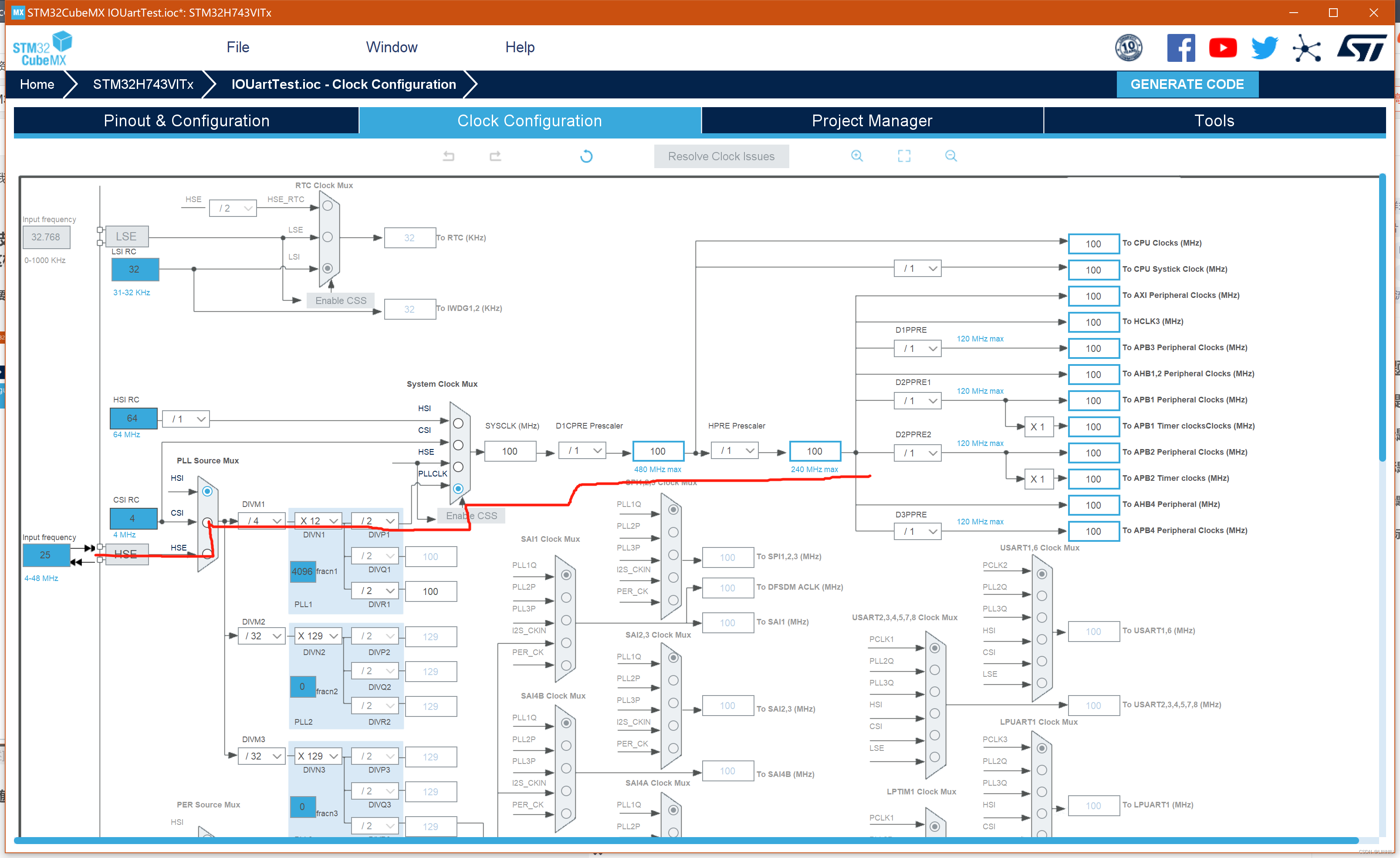Screen dimensions: 1400x858
Task: Click the refresh clock tree icon
Action: pyautogui.click(x=586, y=155)
